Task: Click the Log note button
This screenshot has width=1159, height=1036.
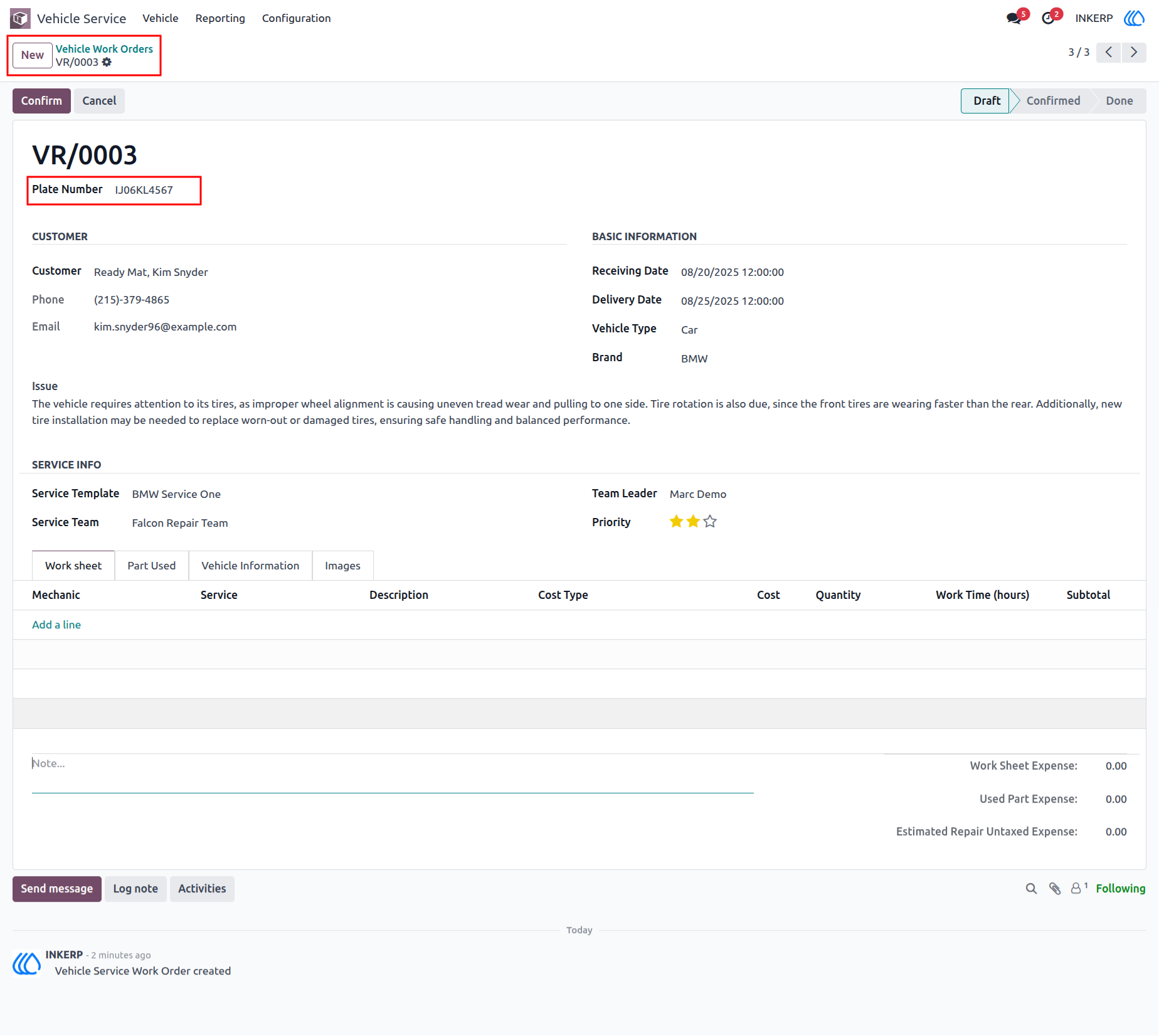Action: (135, 889)
